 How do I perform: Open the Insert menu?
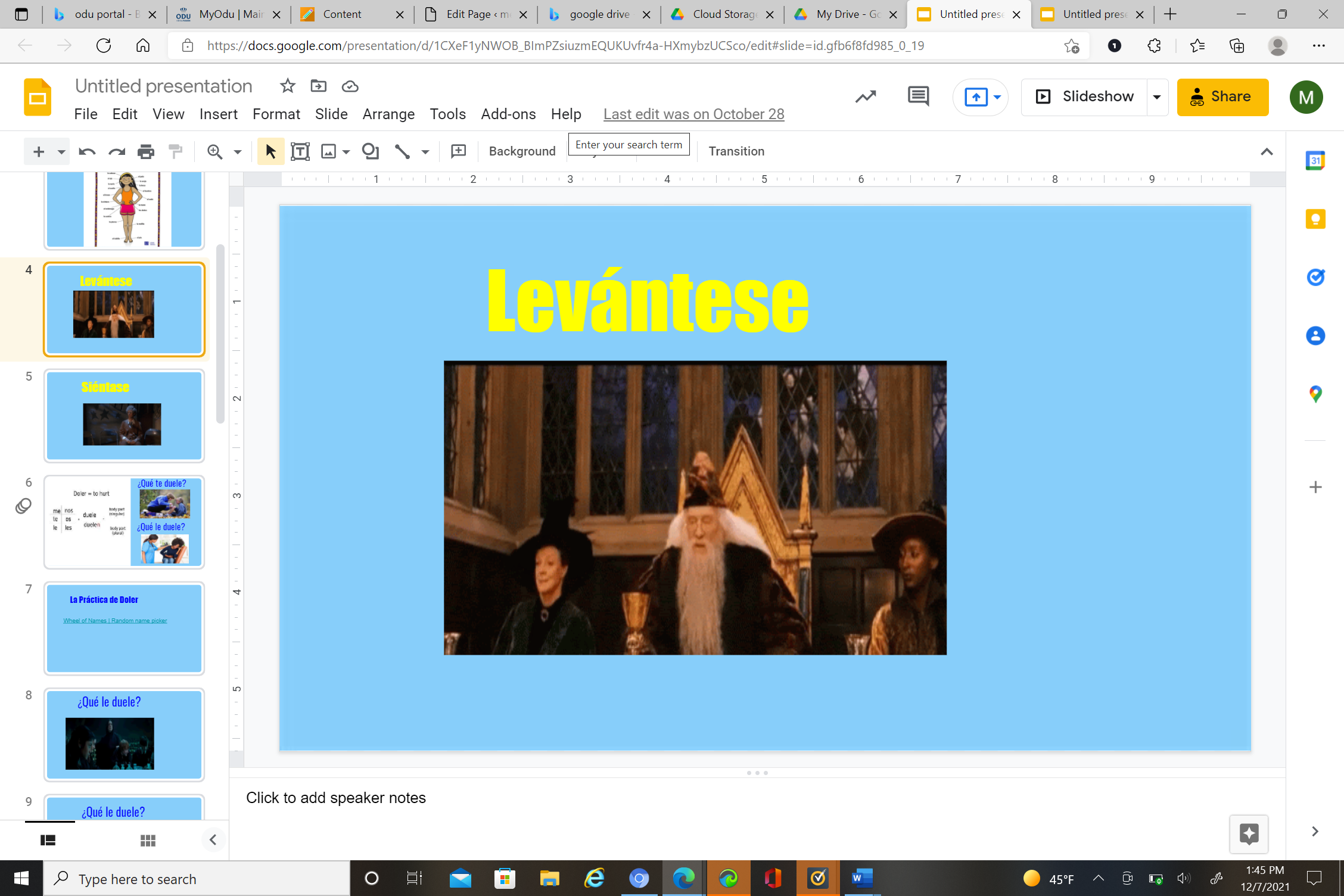click(x=218, y=114)
